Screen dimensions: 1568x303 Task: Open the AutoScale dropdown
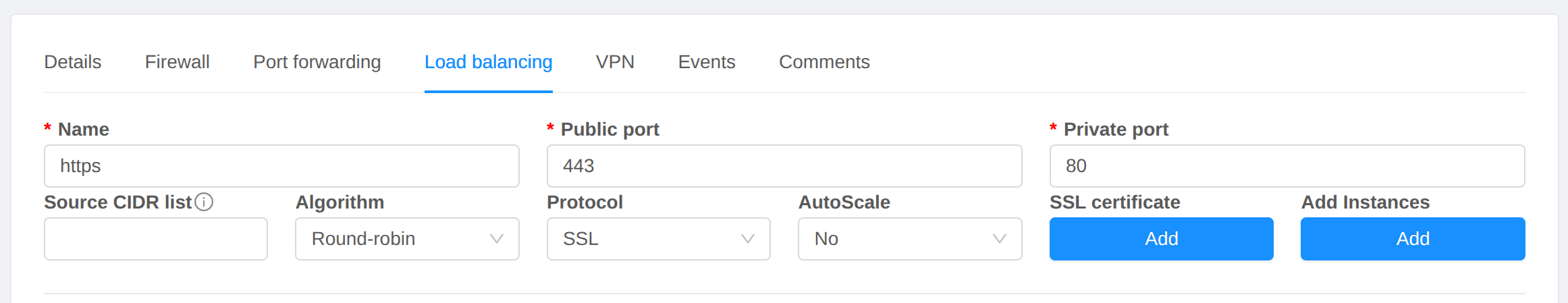click(x=909, y=239)
